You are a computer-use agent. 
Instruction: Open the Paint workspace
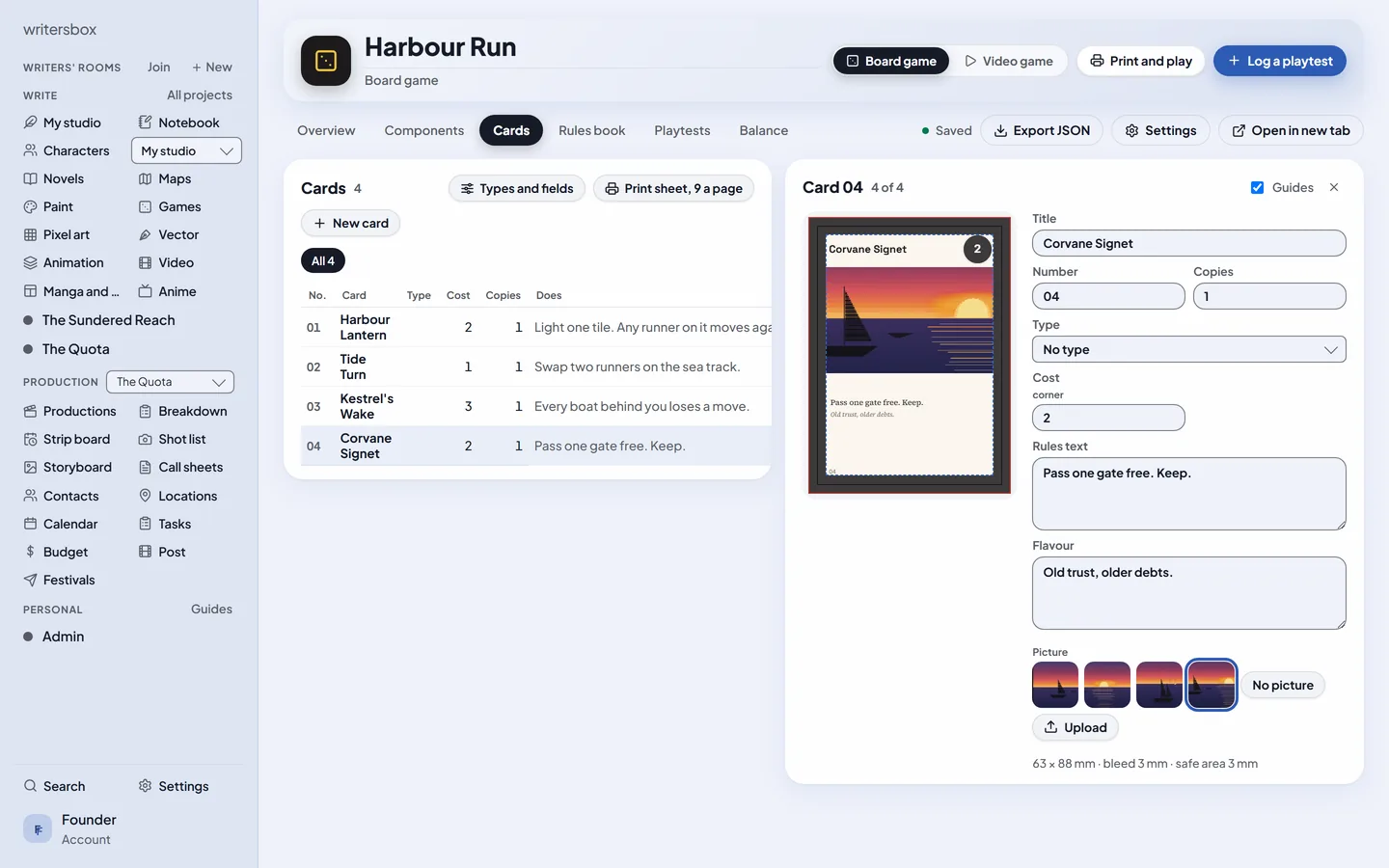tap(48, 206)
